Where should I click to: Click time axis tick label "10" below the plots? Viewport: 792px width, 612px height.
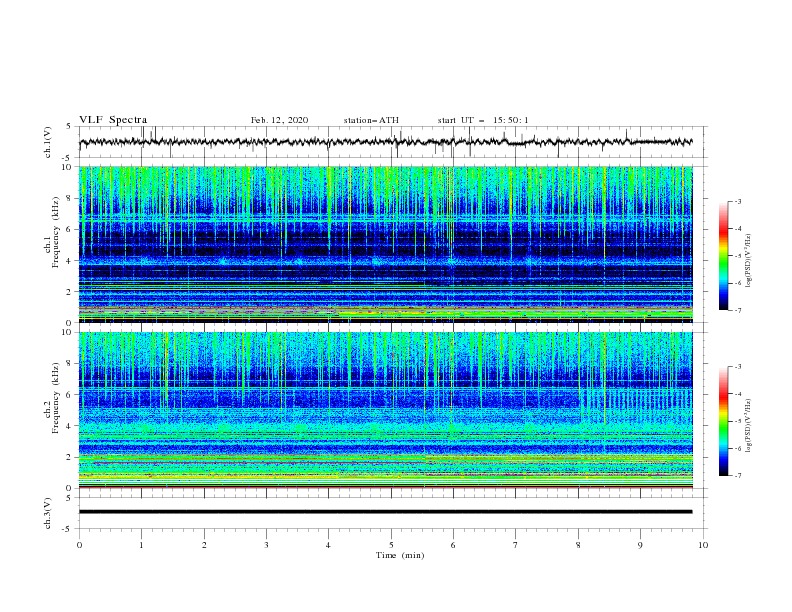[703, 545]
